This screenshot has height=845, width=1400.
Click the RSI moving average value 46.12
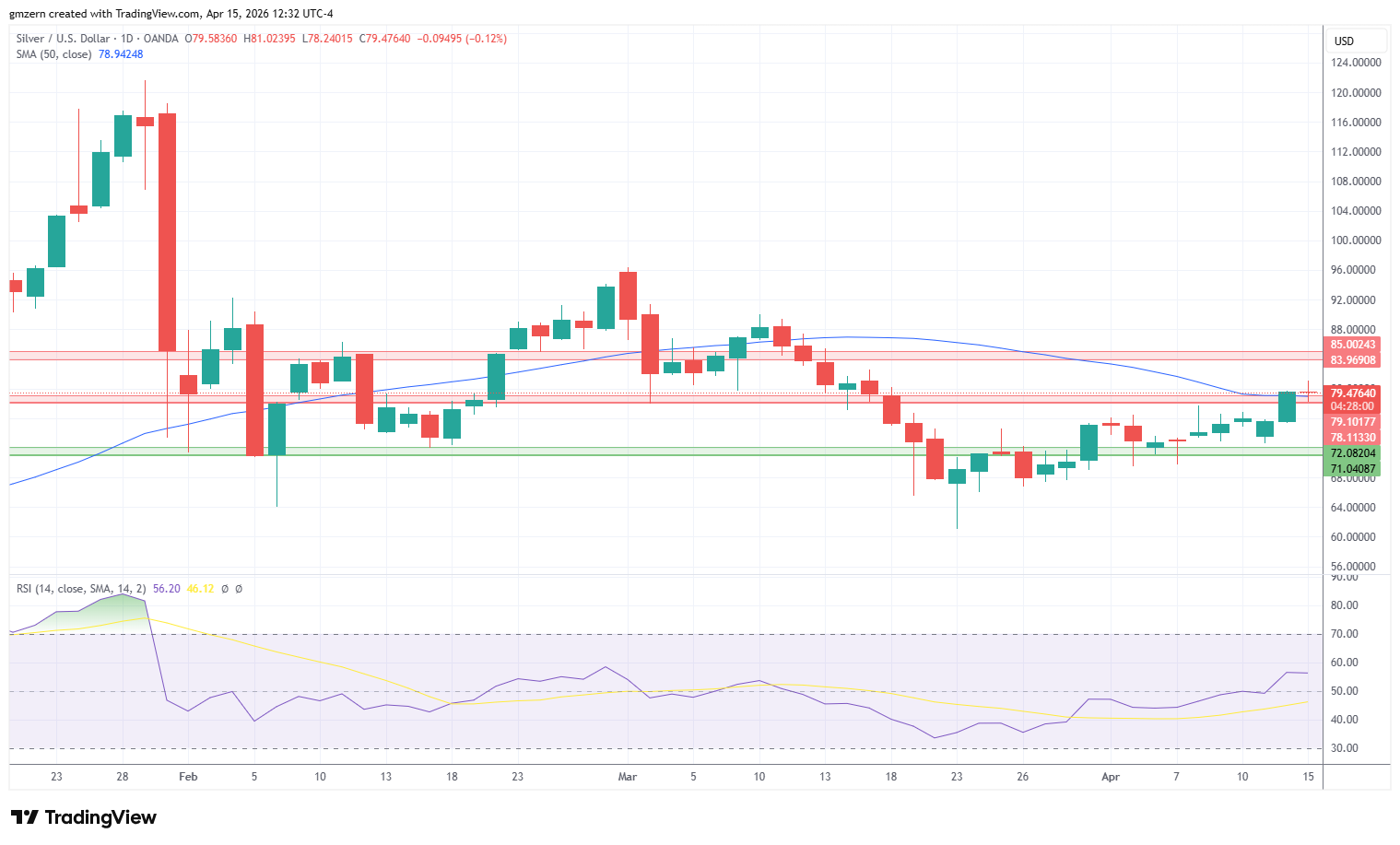200,589
